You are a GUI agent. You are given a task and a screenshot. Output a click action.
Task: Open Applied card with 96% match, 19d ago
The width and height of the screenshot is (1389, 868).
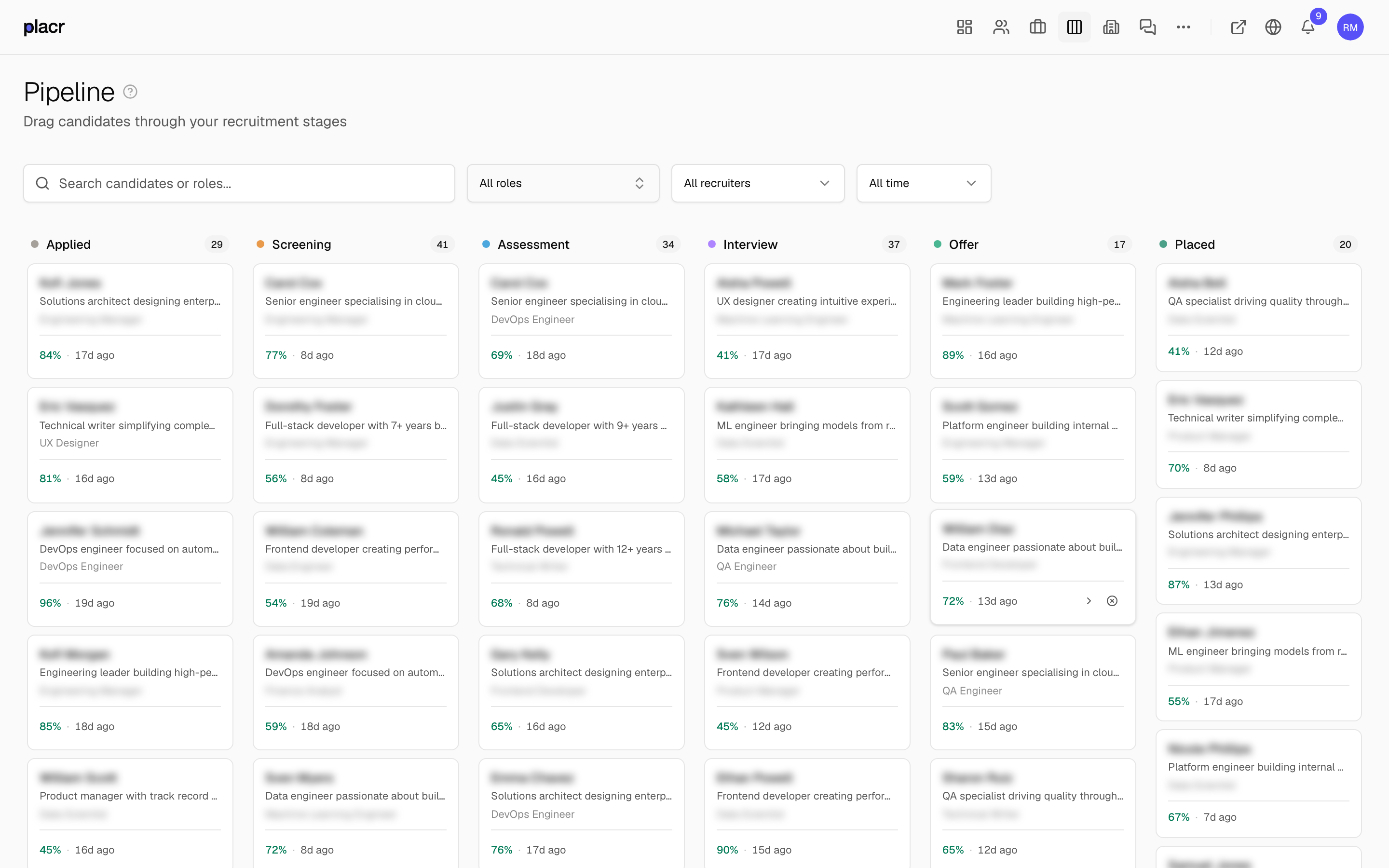[x=130, y=569]
